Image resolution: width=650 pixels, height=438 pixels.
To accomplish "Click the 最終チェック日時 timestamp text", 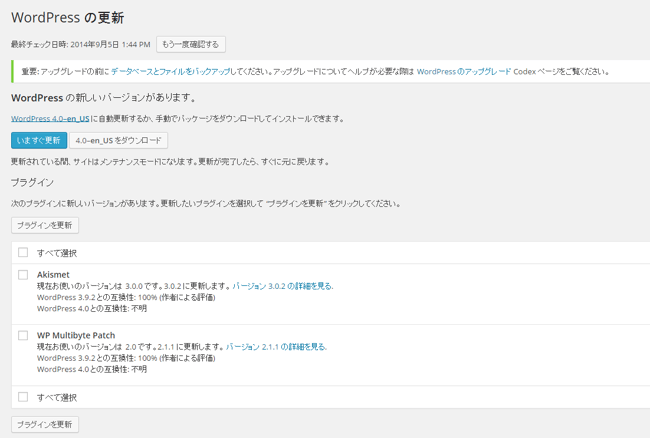I will [x=81, y=44].
